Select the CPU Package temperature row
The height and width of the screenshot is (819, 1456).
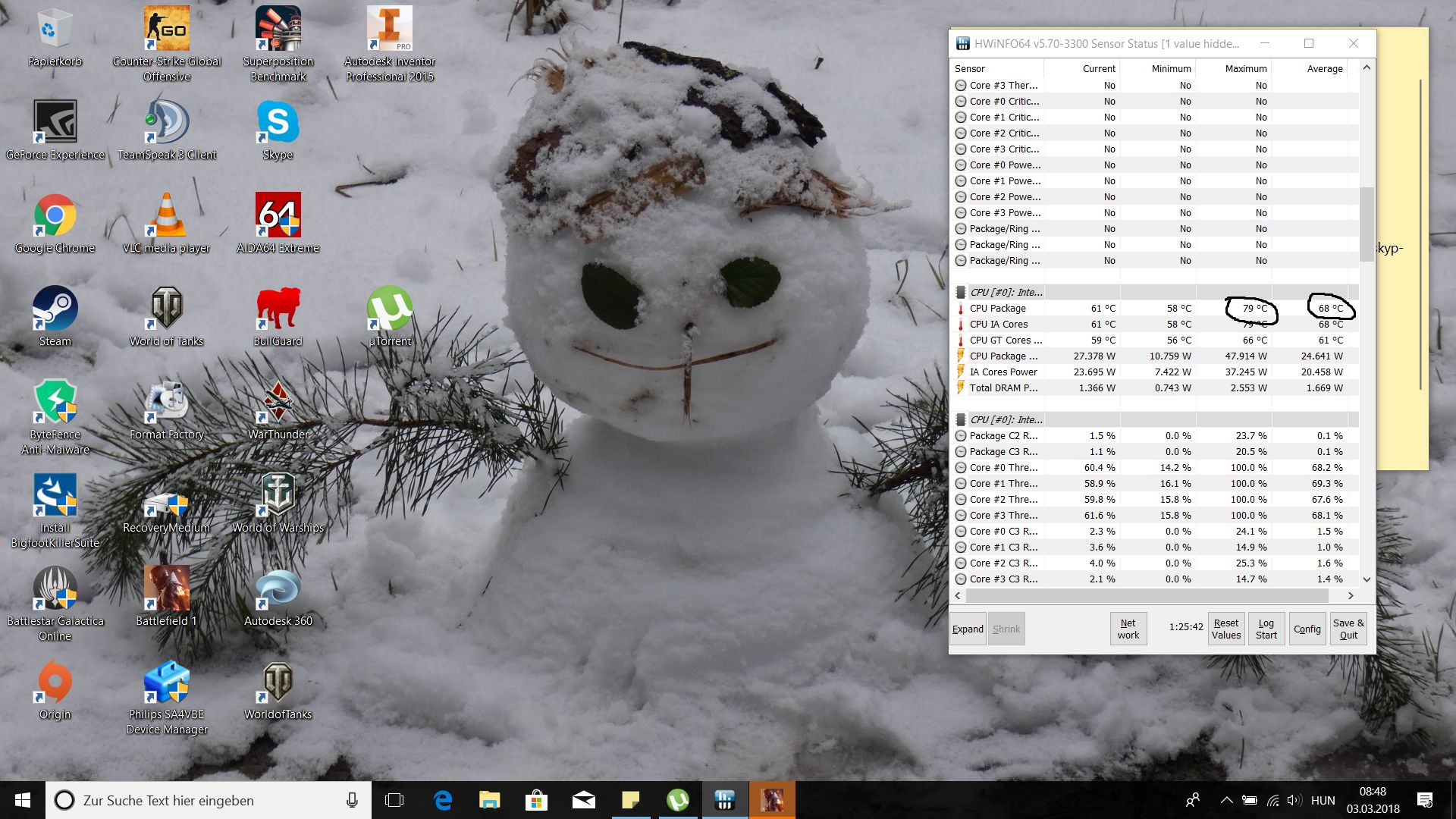[997, 308]
